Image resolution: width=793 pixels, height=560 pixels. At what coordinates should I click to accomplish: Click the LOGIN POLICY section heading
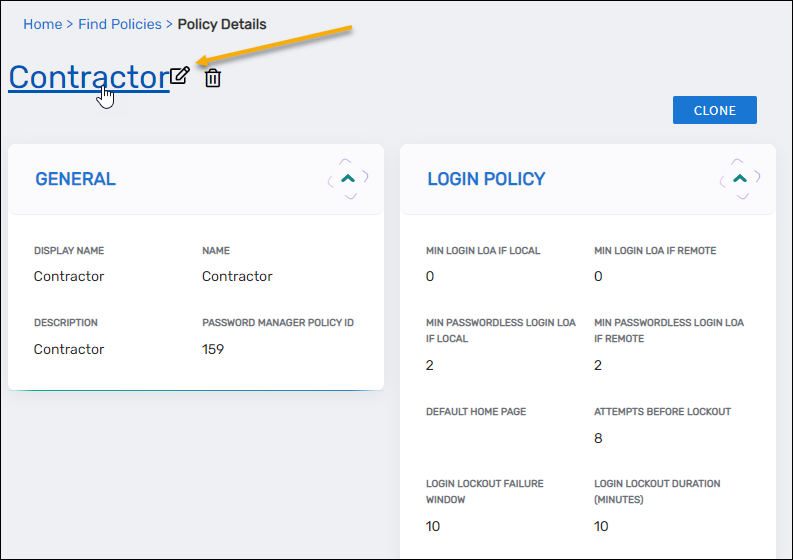[x=486, y=179]
